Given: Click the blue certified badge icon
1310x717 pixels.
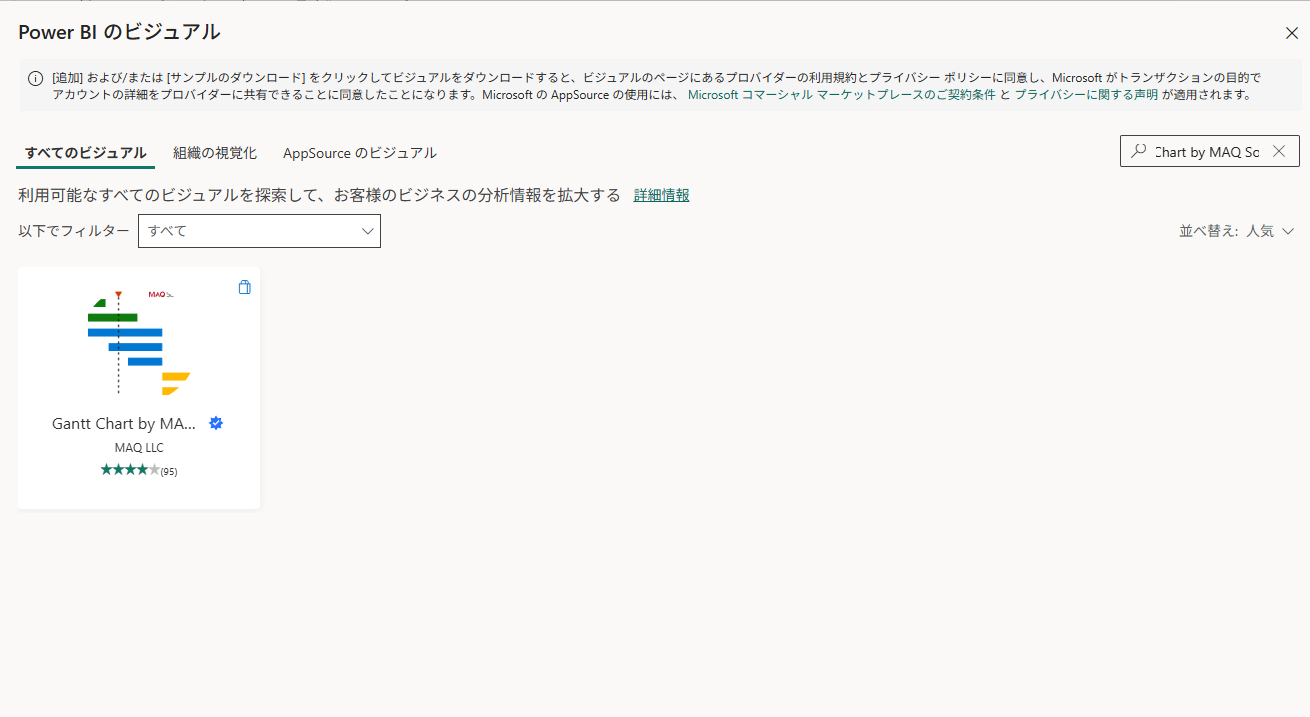Looking at the screenshot, I should 215,423.
